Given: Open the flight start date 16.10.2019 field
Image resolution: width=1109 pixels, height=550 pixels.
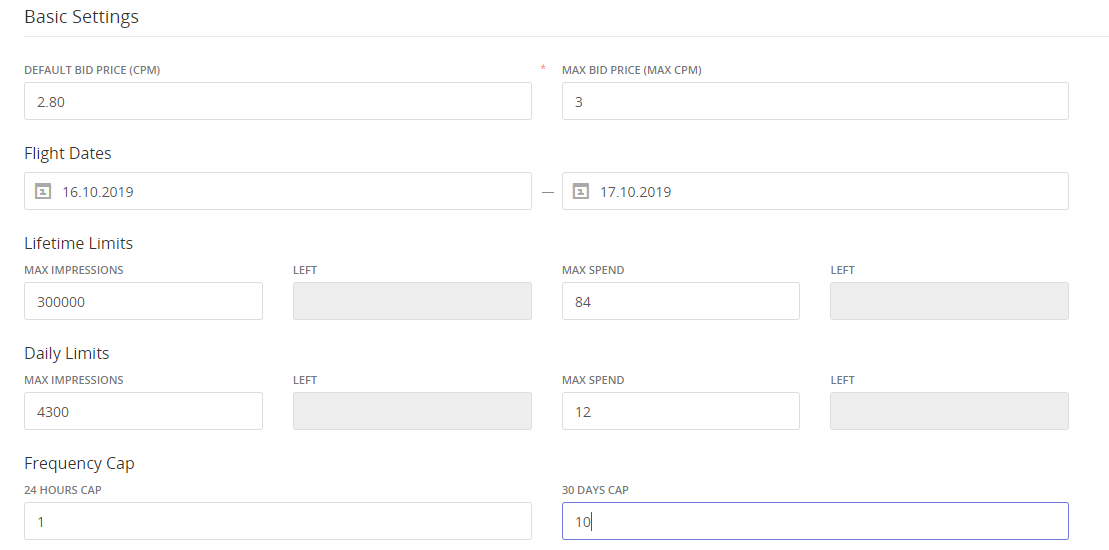Looking at the screenshot, I should [x=290, y=191].
